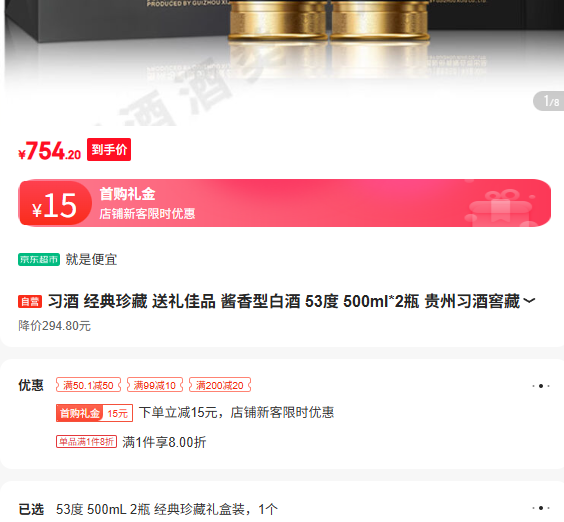Tap the 单品满1件8折 promotion tag

point(86,441)
